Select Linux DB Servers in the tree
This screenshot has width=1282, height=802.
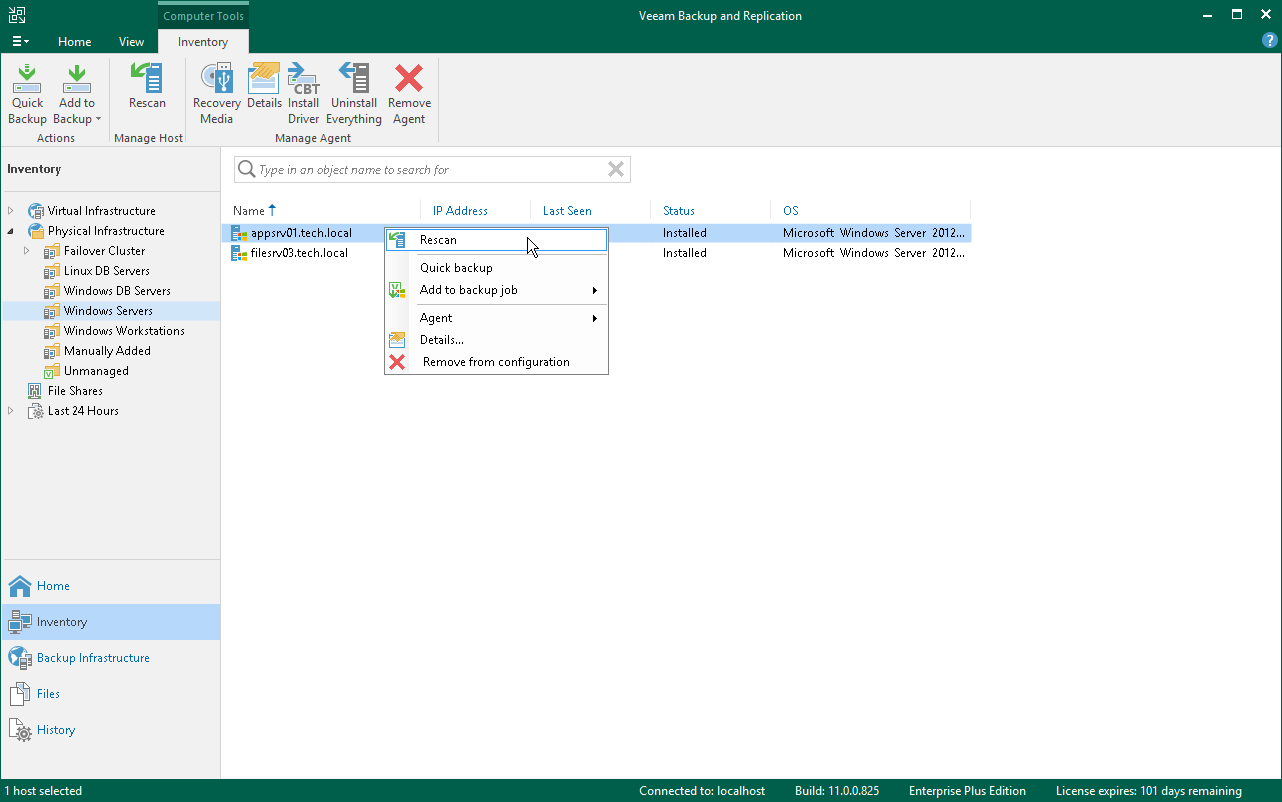click(x=107, y=271)
